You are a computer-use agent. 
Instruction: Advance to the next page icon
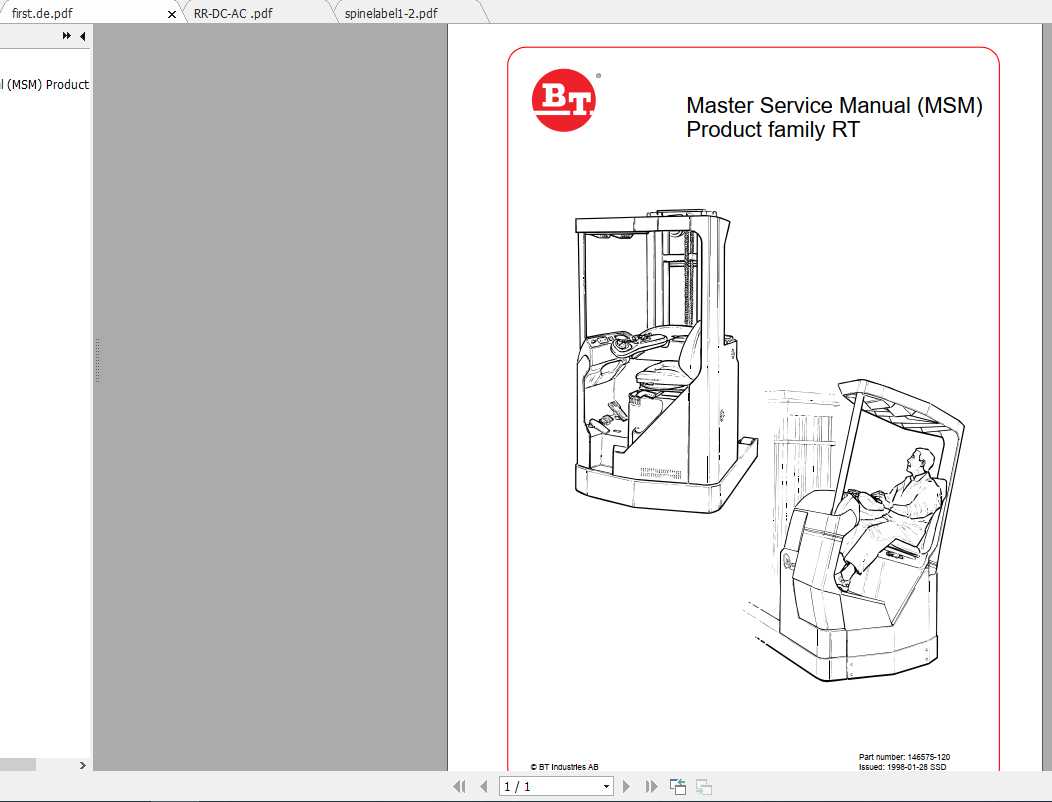627,786
